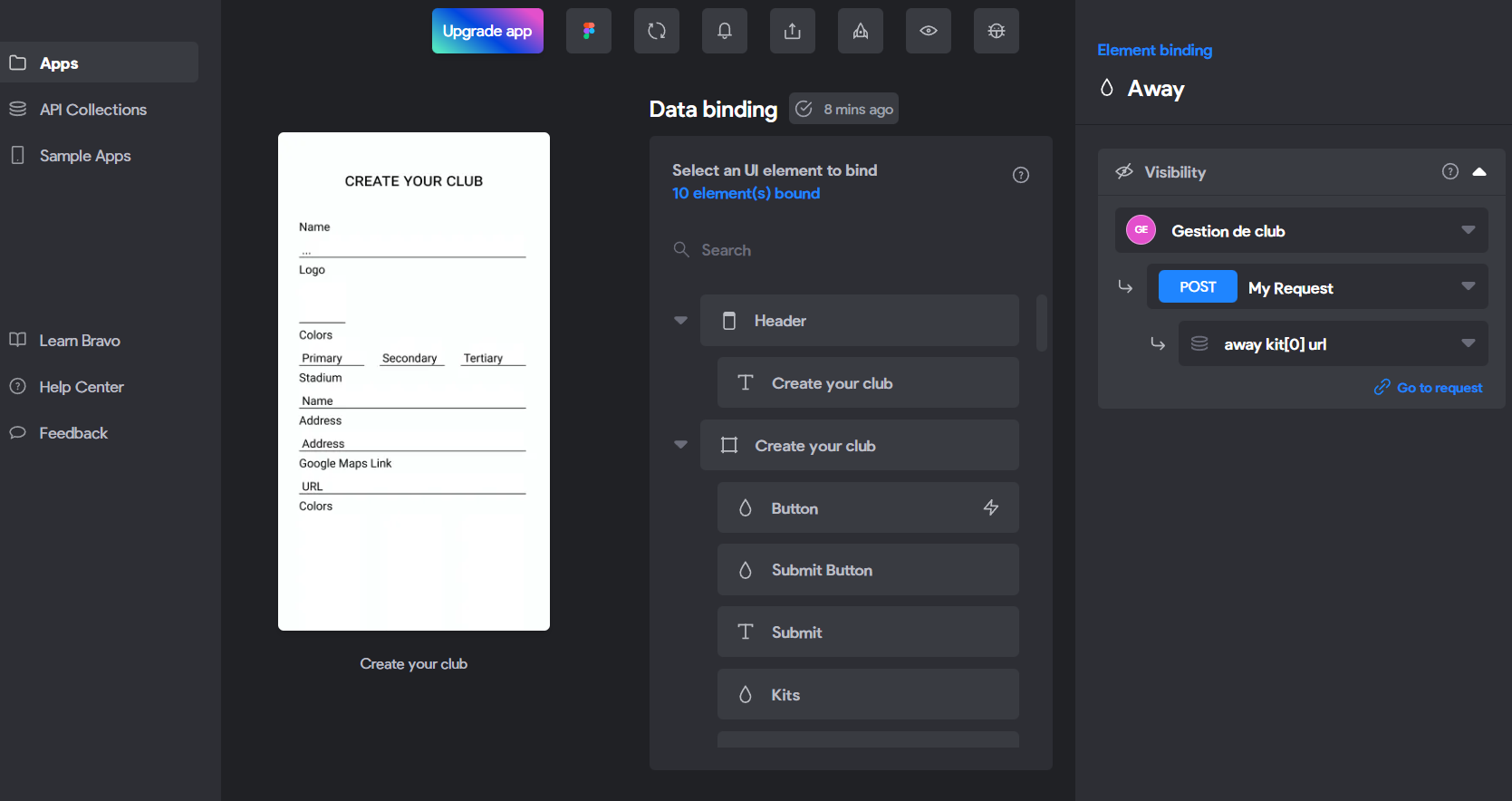Open the Figma import icon
This screenshot has height=801, width=1512.
(589, 31)
